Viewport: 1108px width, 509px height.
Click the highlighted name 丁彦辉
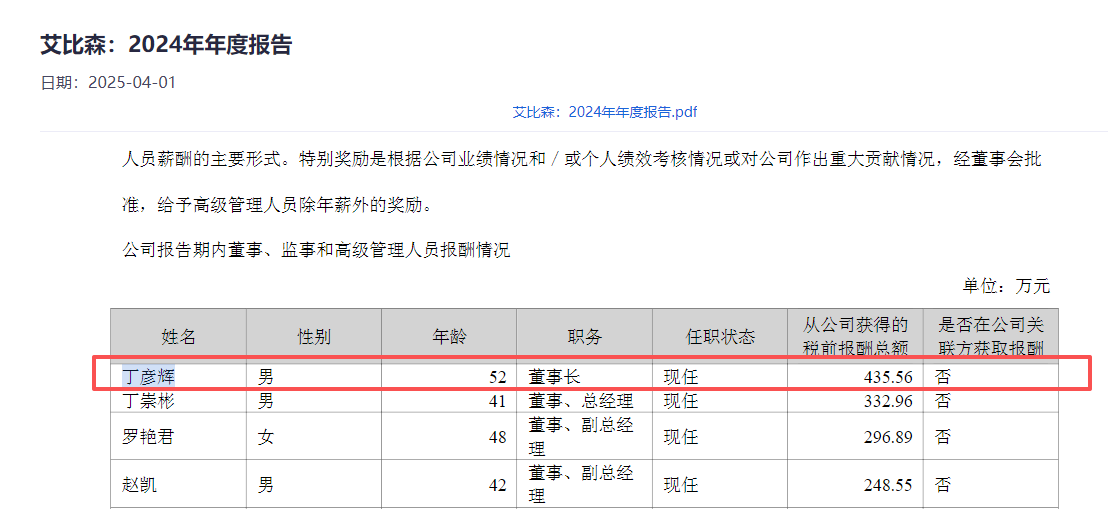pos(147,377)
